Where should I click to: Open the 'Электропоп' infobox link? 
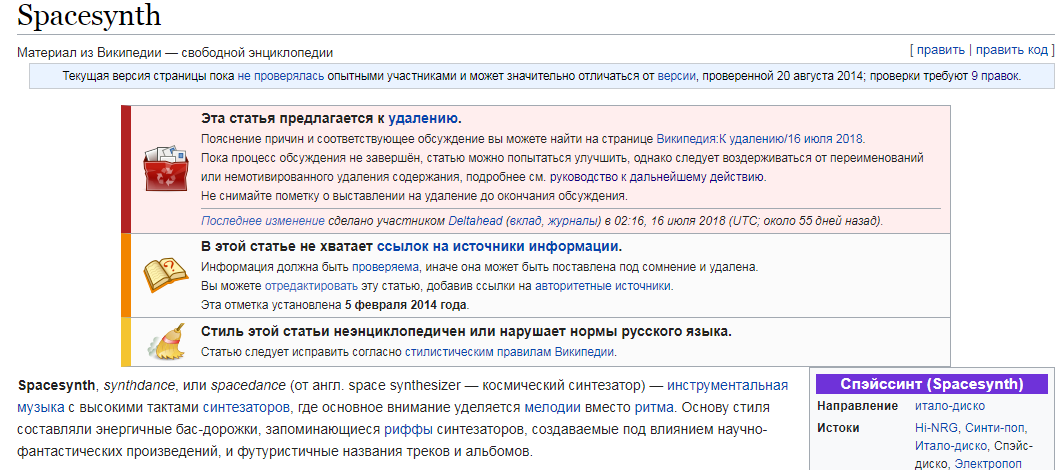(988, 465)
